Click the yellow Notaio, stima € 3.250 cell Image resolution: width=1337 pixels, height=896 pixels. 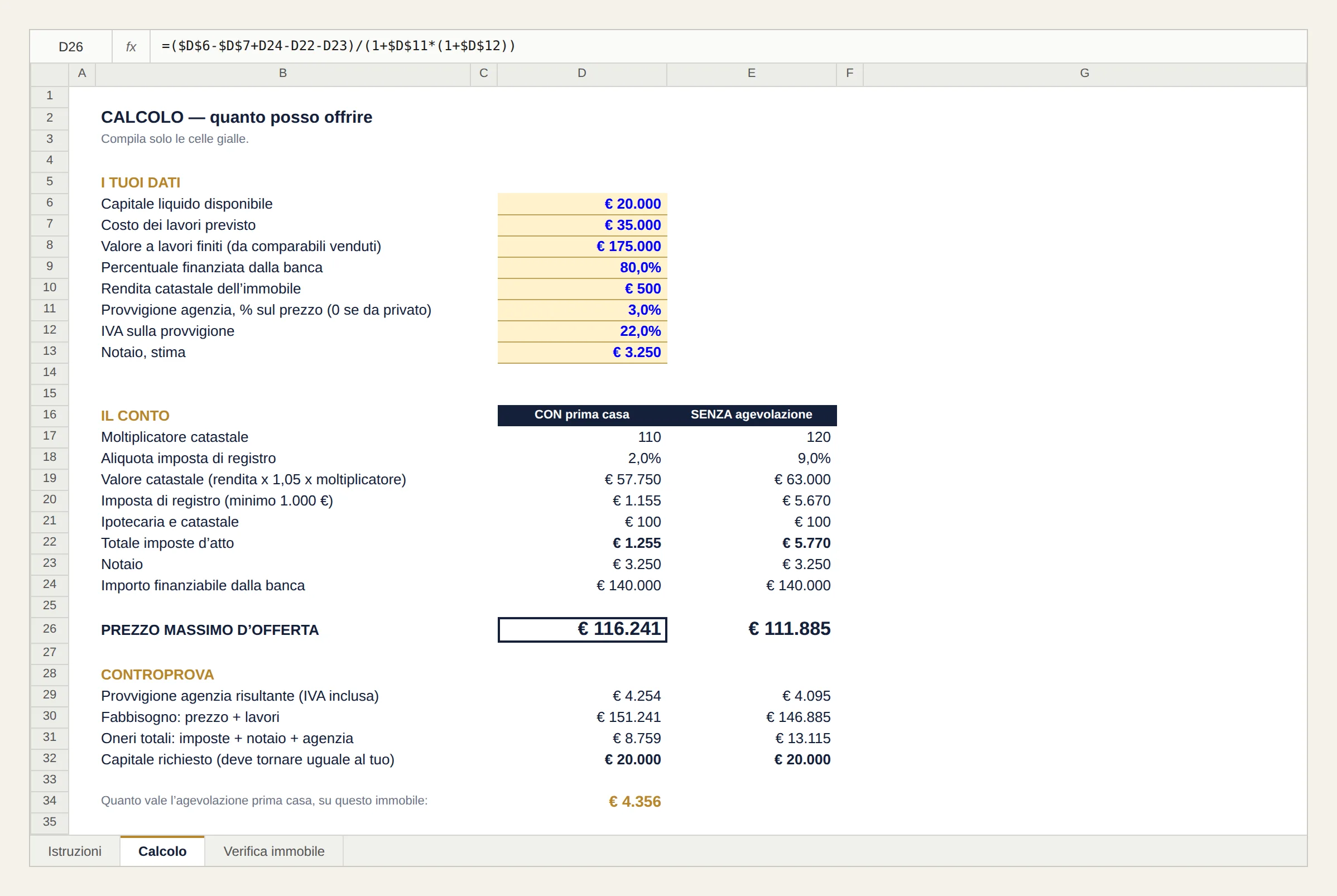[582, 352]
